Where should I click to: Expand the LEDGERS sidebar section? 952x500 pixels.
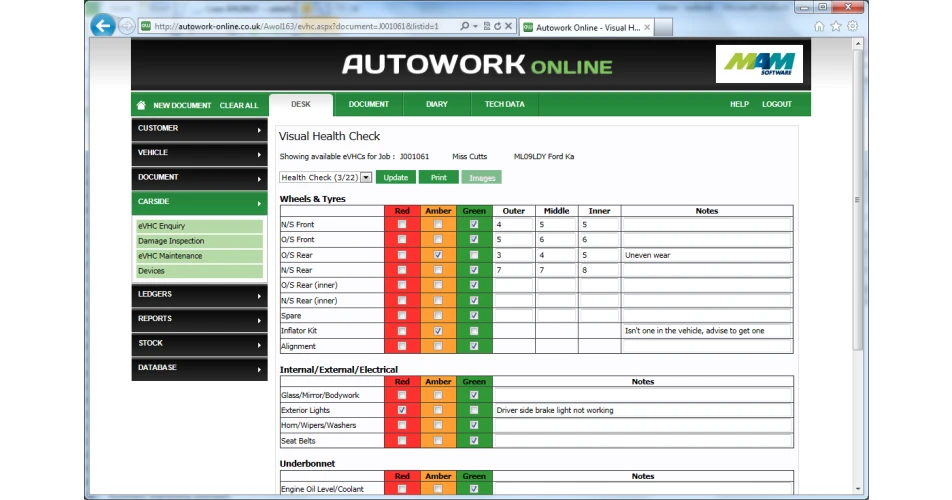(199, 295)
